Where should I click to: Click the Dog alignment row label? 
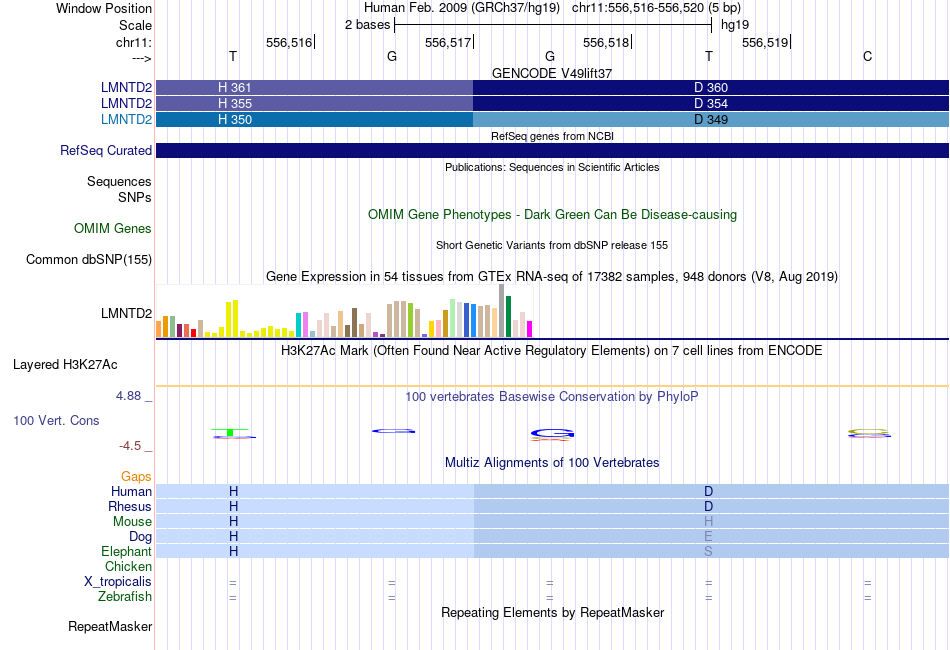click(x=140, y=537)
